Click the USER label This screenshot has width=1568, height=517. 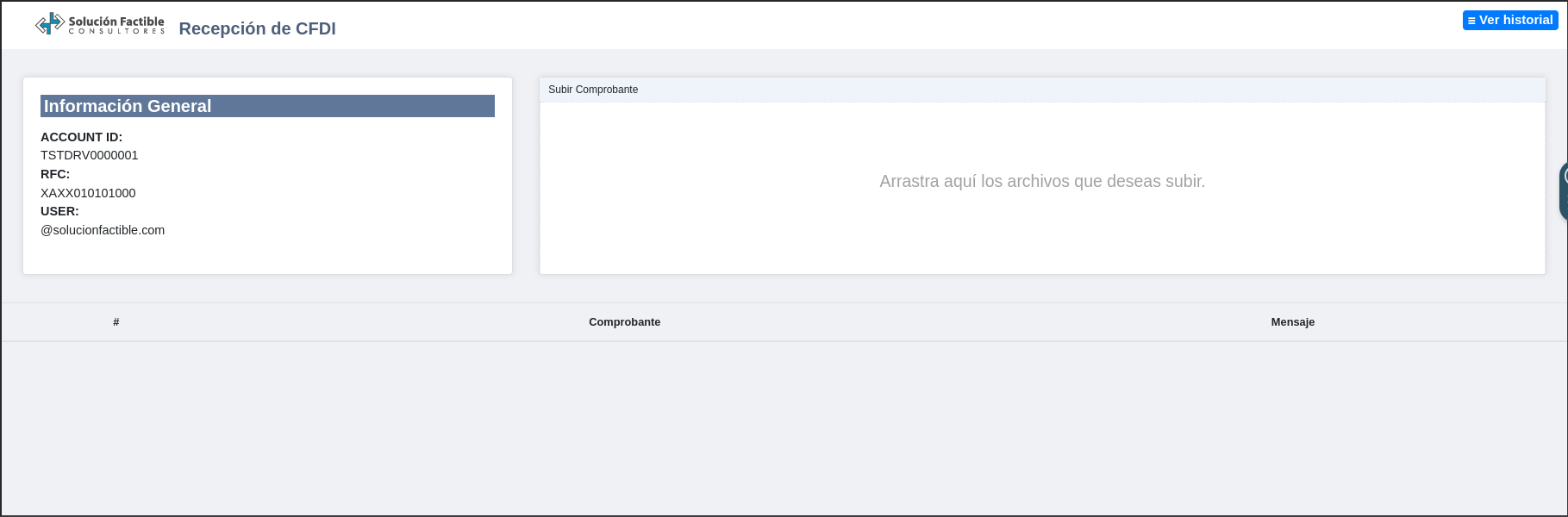[59, 211]
